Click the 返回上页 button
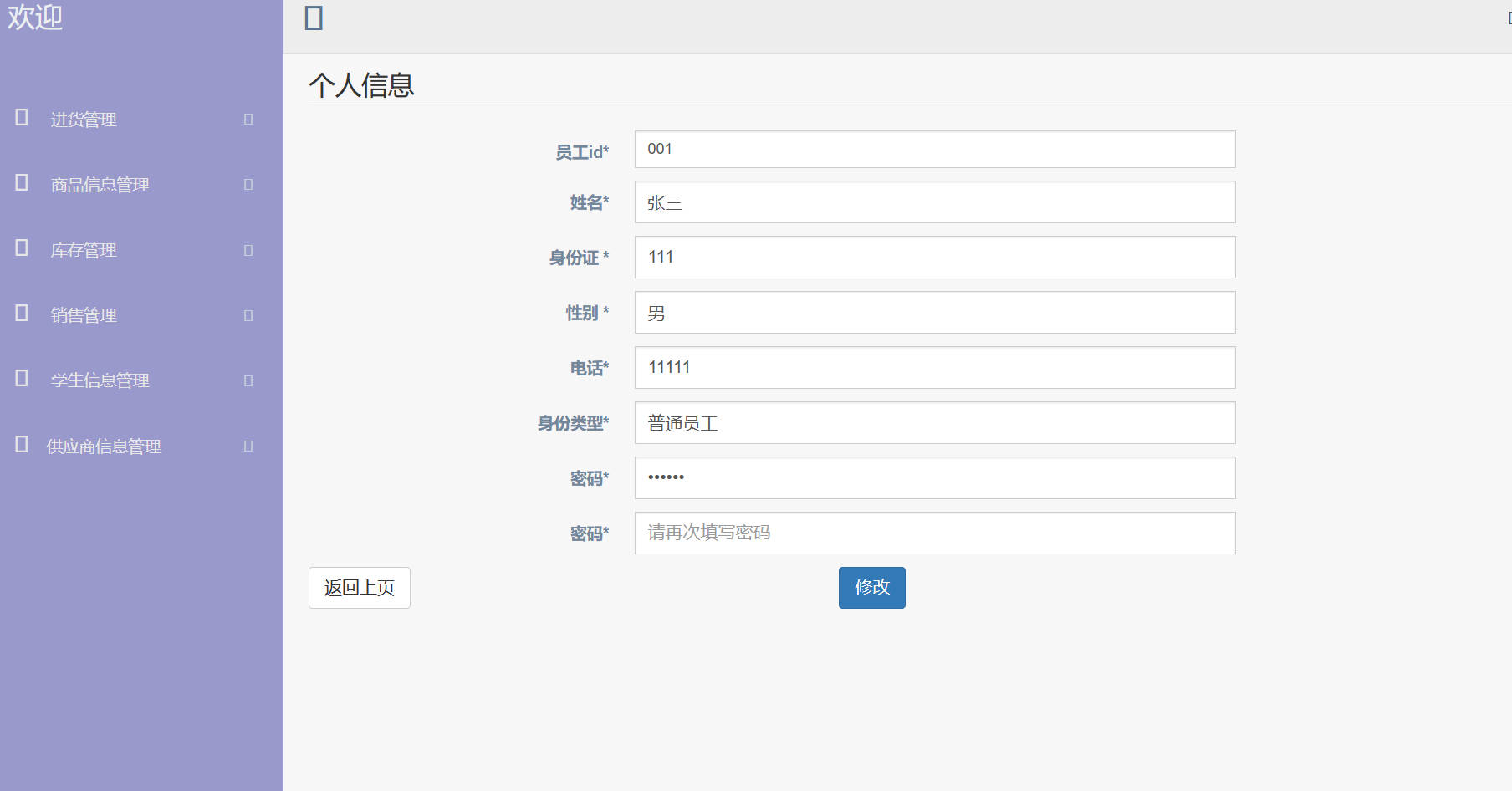Image resolution: width=1512 pixels, height=791 pixels. click(359, 588)
